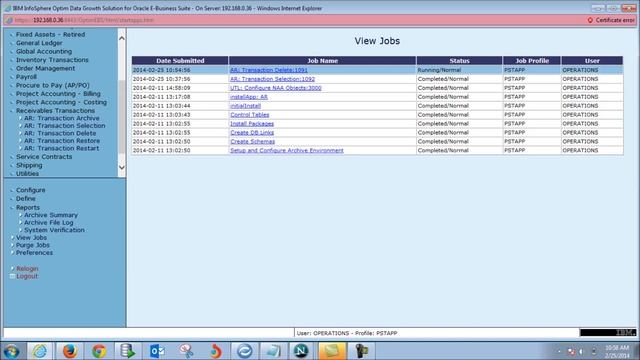Expand the Configure node

pyautogui.click(x=31, y=190)
